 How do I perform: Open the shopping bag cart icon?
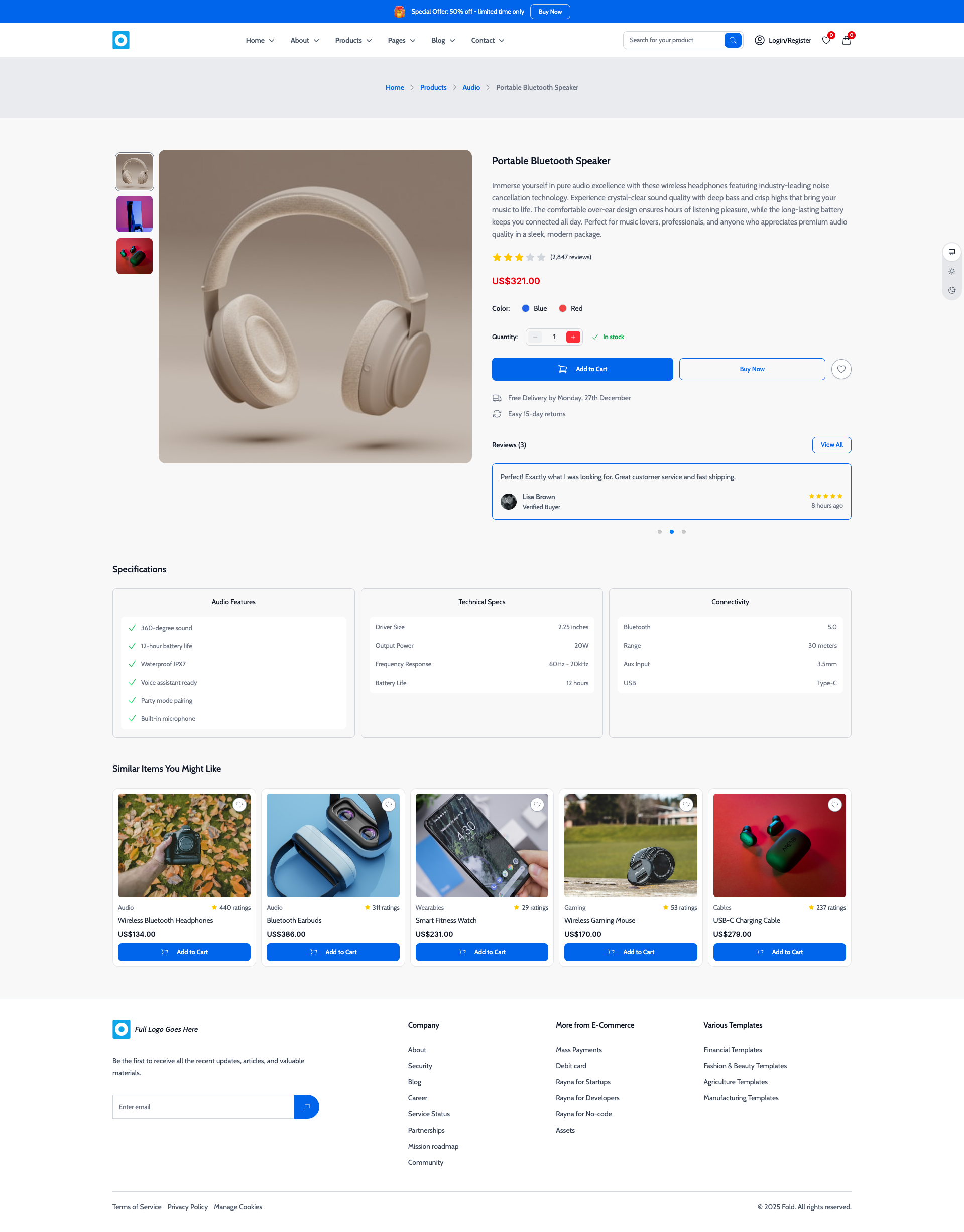pos(846,40)
